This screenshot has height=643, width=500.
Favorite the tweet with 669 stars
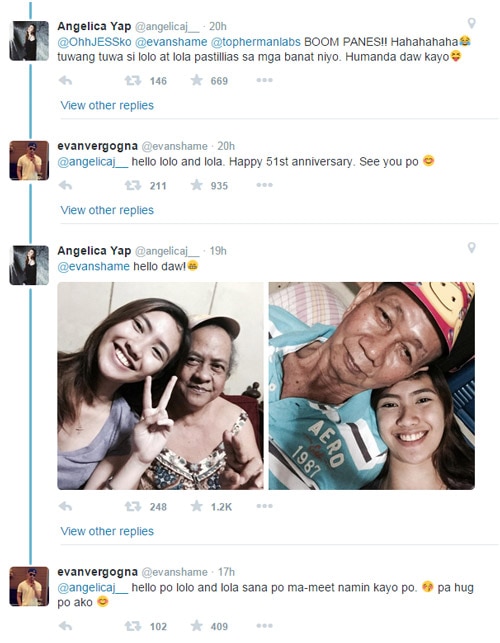click(x=196, y=80)
